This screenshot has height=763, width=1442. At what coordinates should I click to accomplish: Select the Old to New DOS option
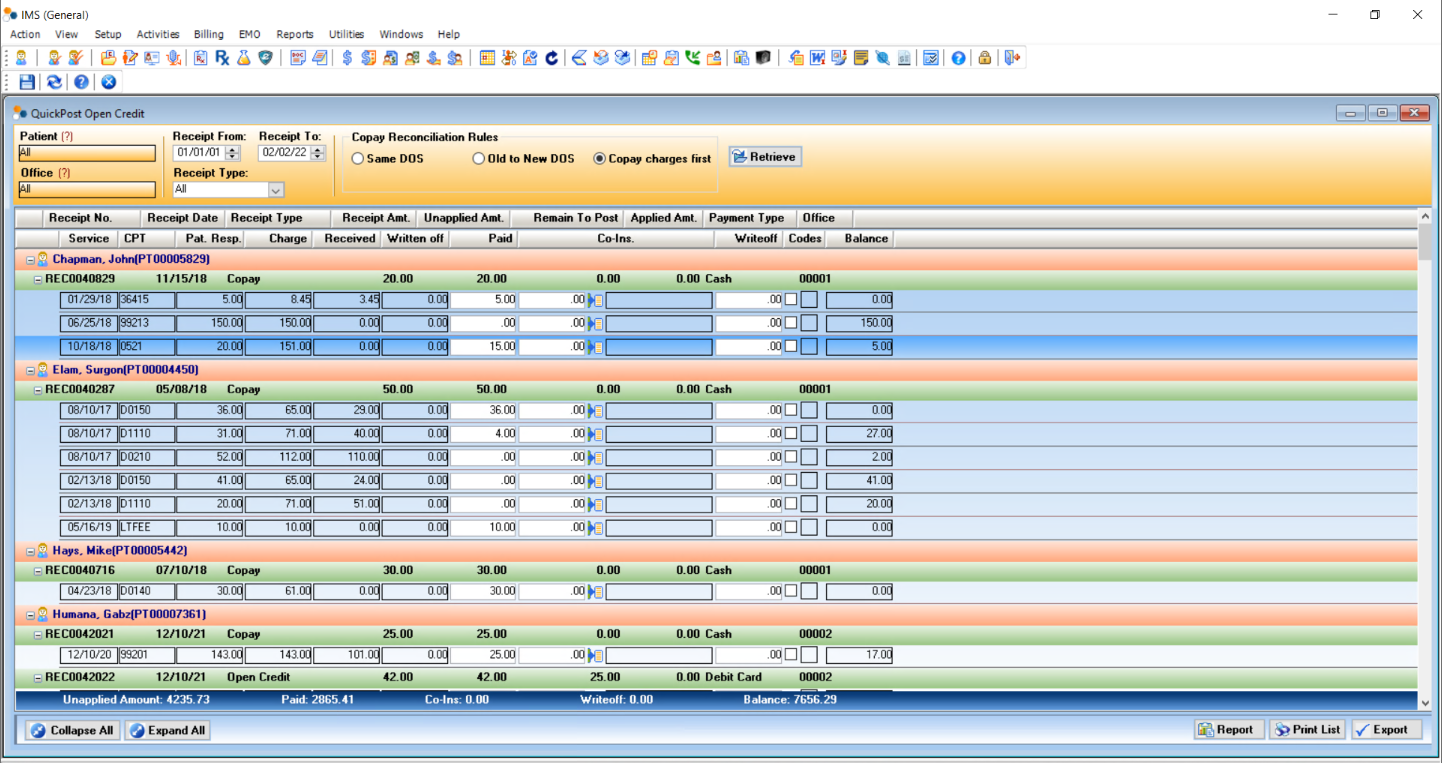click(x=479, y=159)
